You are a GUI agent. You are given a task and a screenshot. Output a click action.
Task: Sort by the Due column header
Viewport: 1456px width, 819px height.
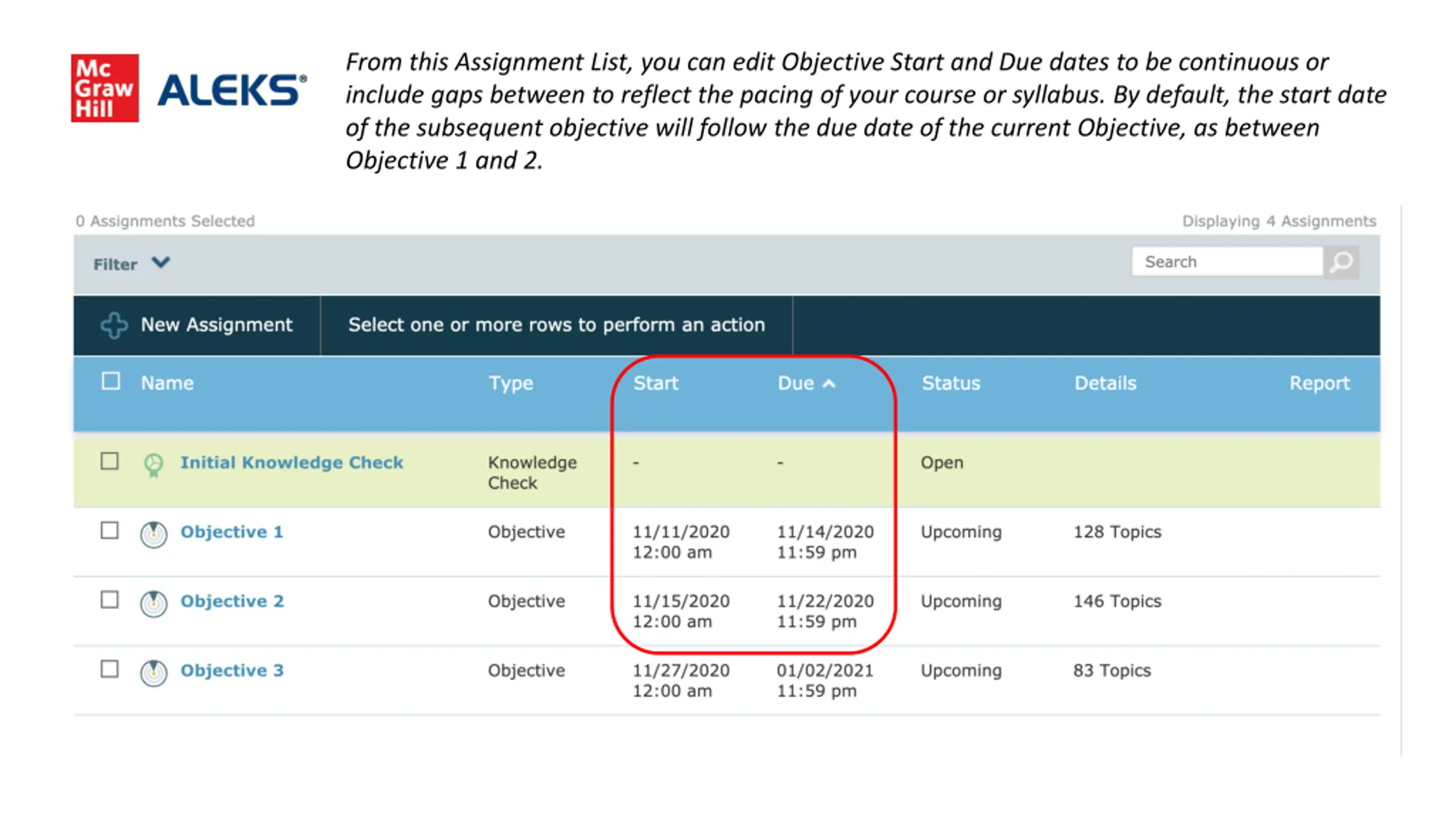[796, 383]
